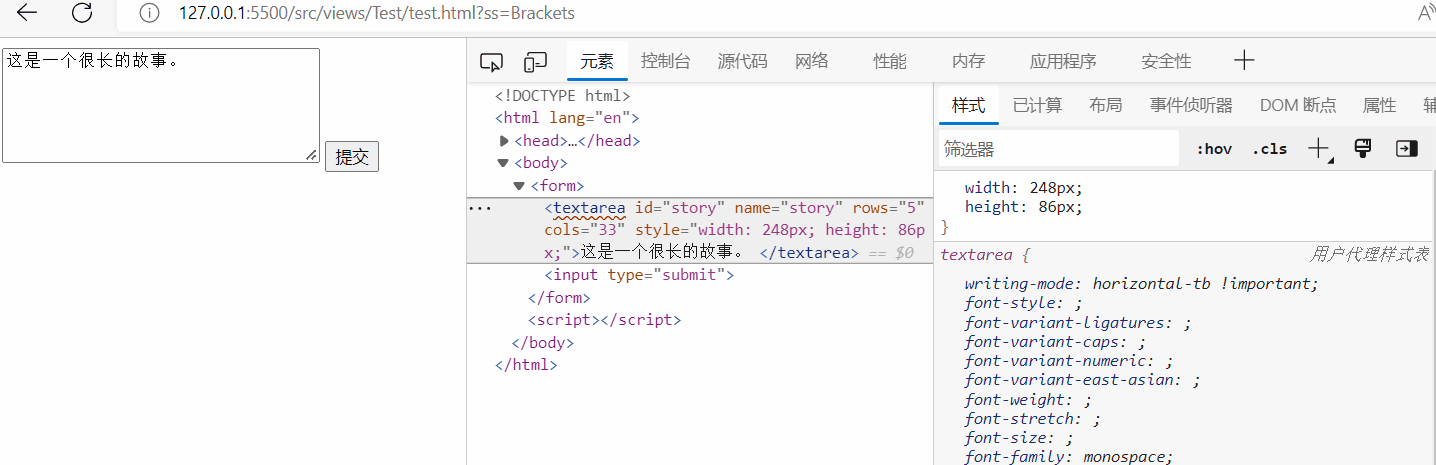Reload the page with the refresh icon
The image size is (1436, 465).
click(83, 13)
